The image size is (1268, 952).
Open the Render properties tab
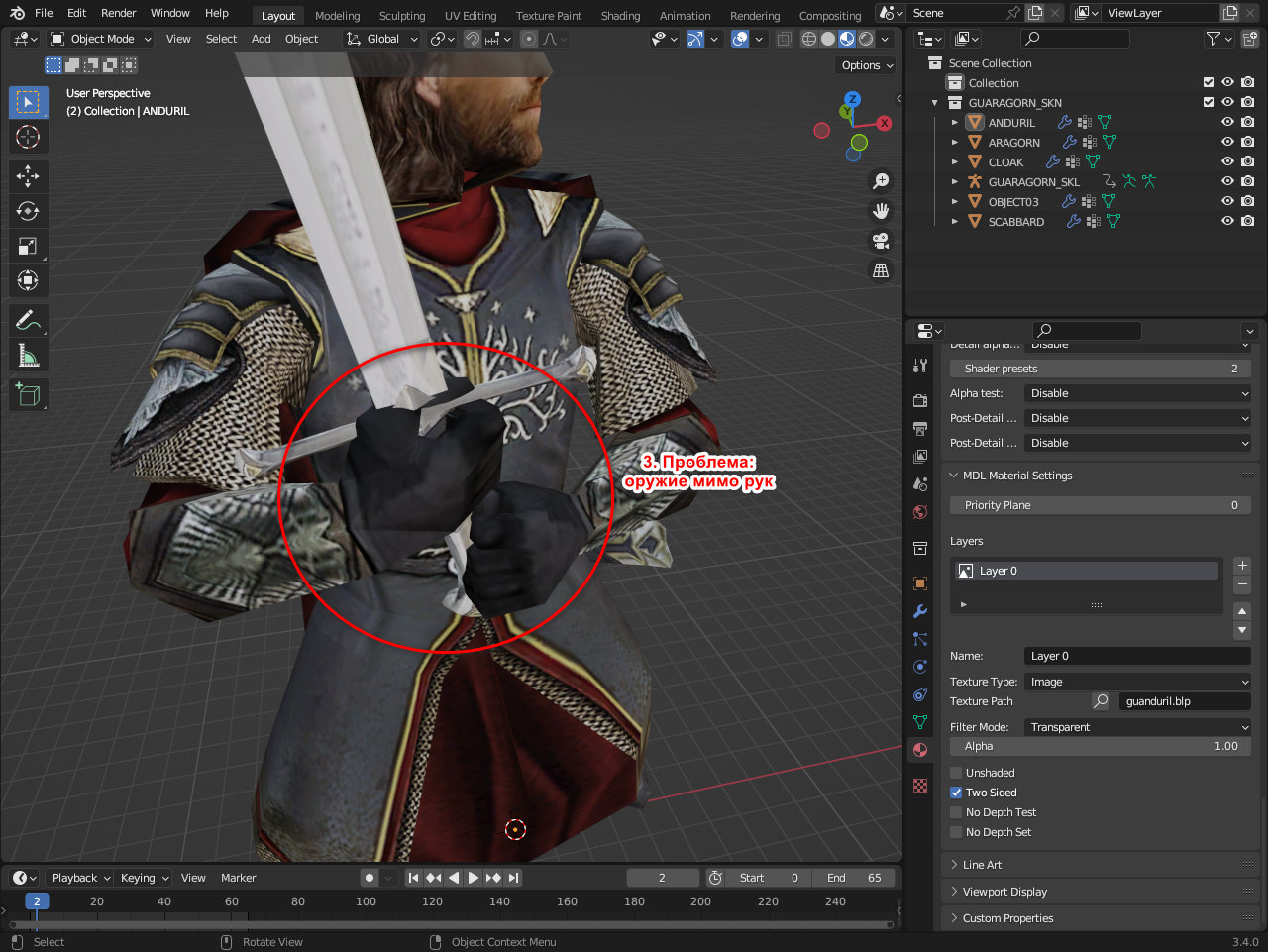click(920, 400)
